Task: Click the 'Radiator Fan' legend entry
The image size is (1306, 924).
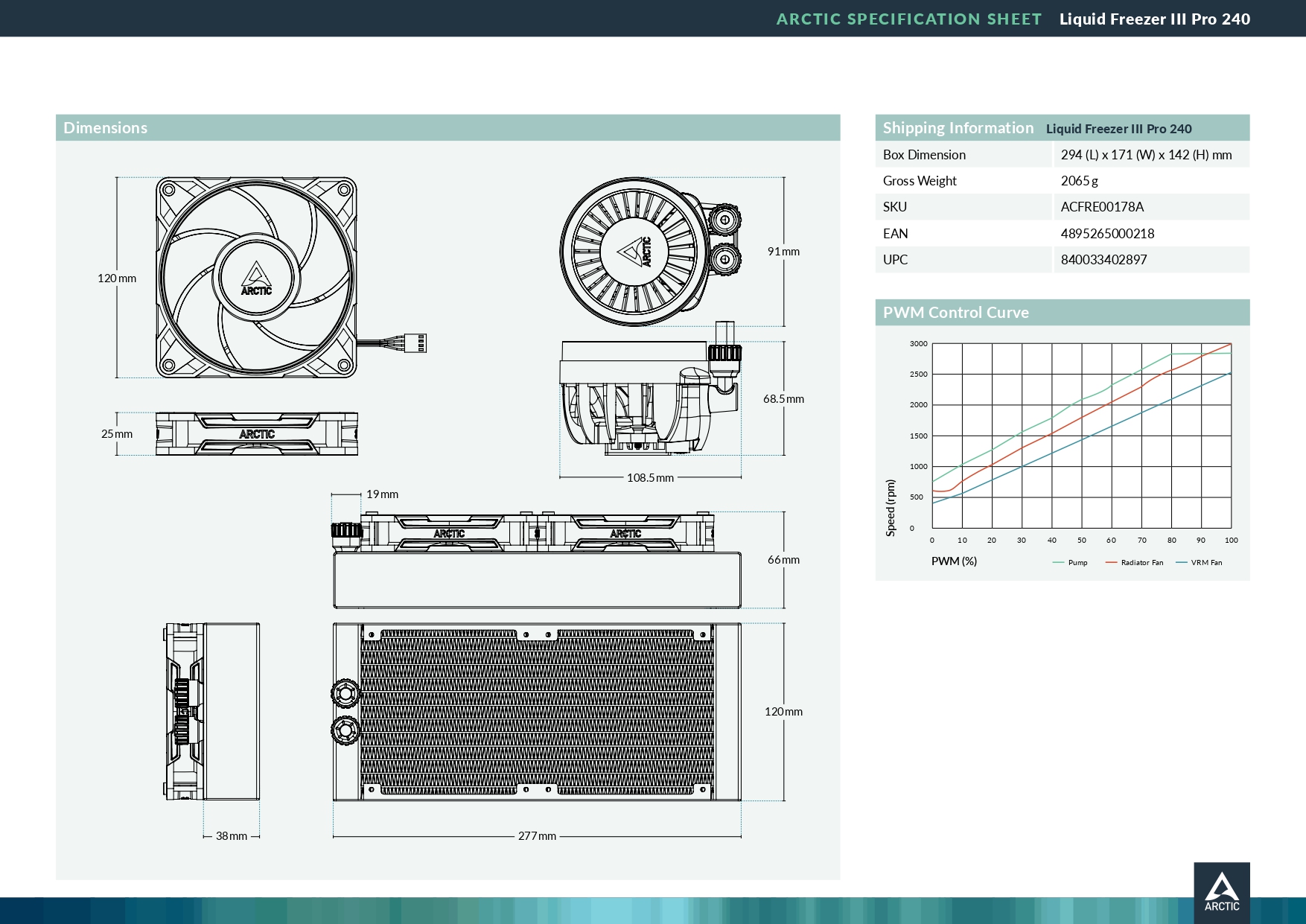Action: pos(1134,563)
